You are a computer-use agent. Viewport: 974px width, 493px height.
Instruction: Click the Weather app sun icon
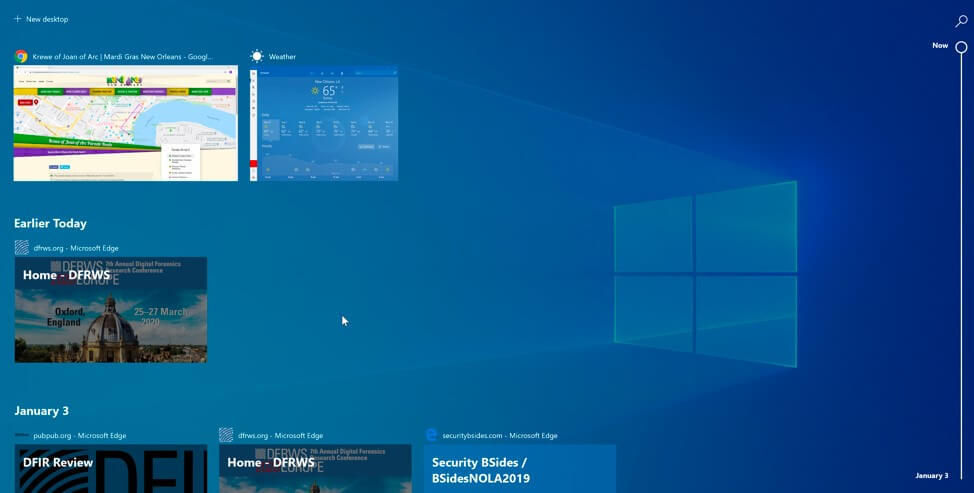[257, 57]
